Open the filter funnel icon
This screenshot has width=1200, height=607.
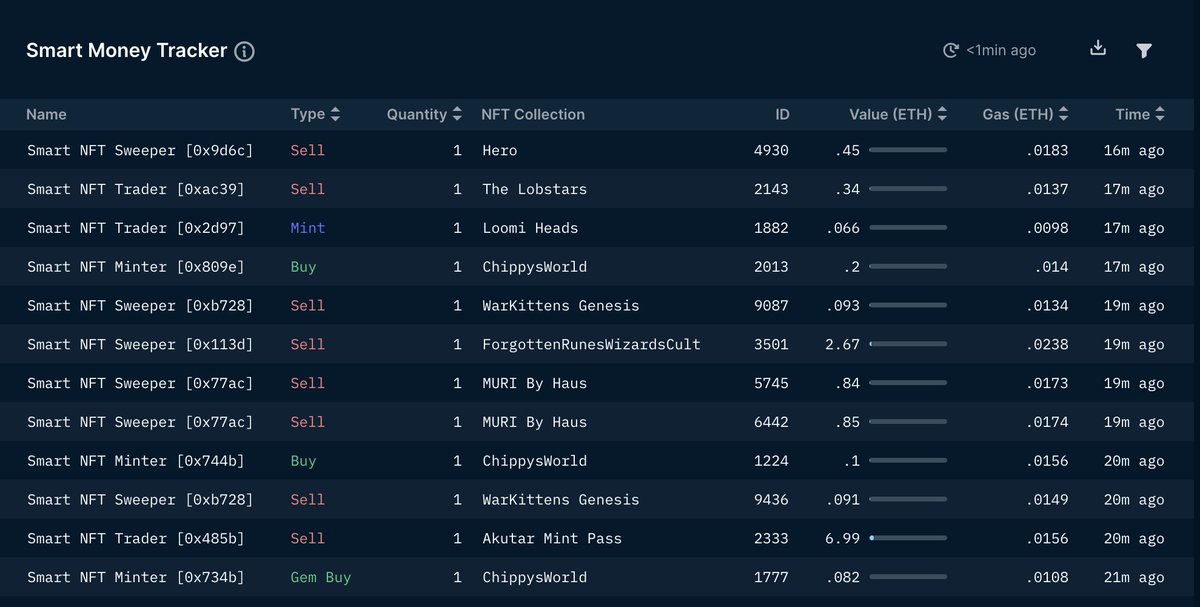coord(1144,49)
